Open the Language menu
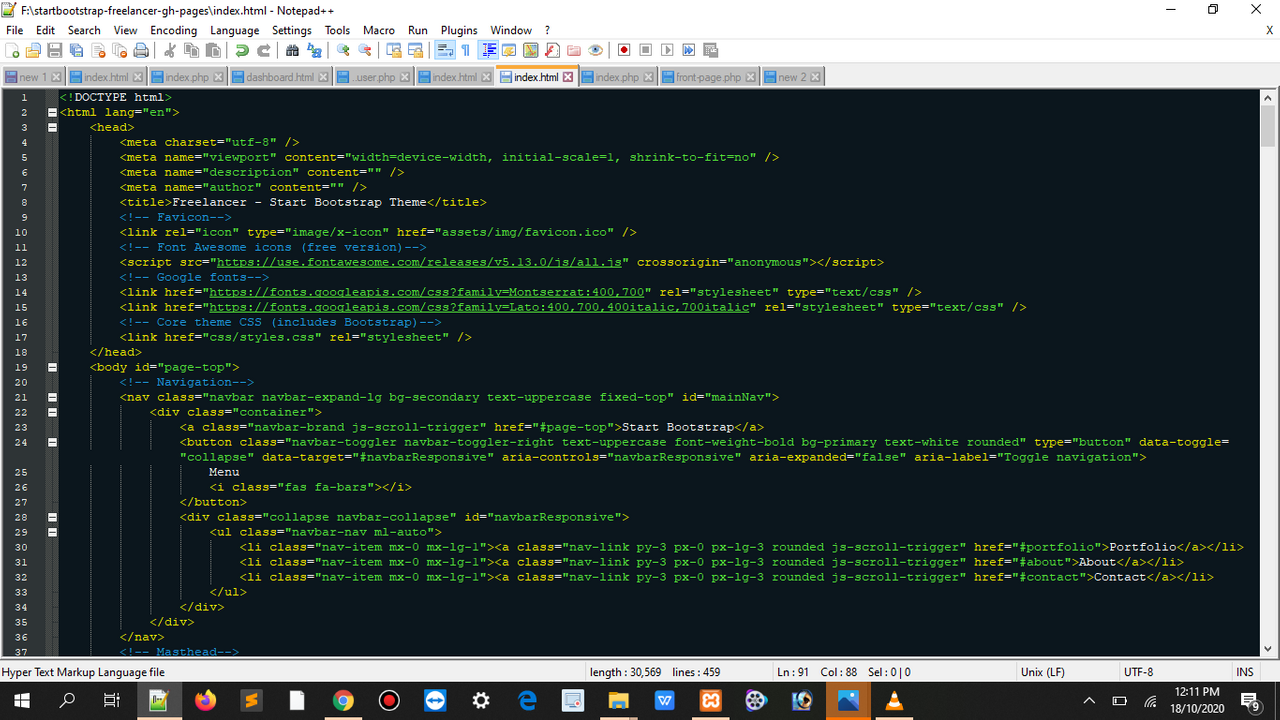 coord(234,30)
